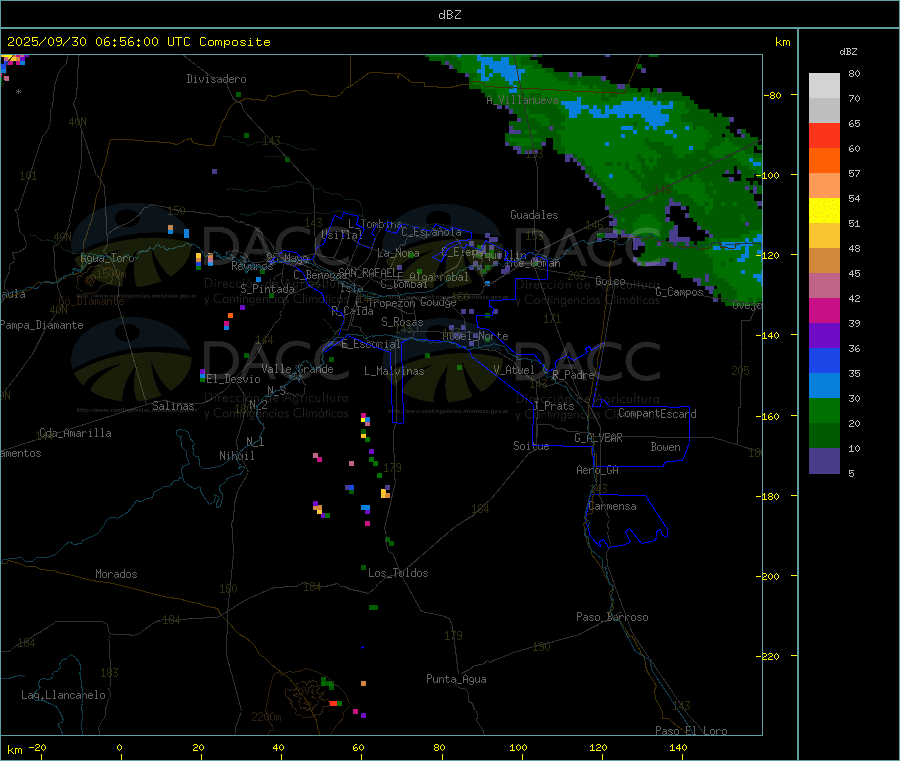
Task: Click the Carmensa map label
Action: click(612, 506)
